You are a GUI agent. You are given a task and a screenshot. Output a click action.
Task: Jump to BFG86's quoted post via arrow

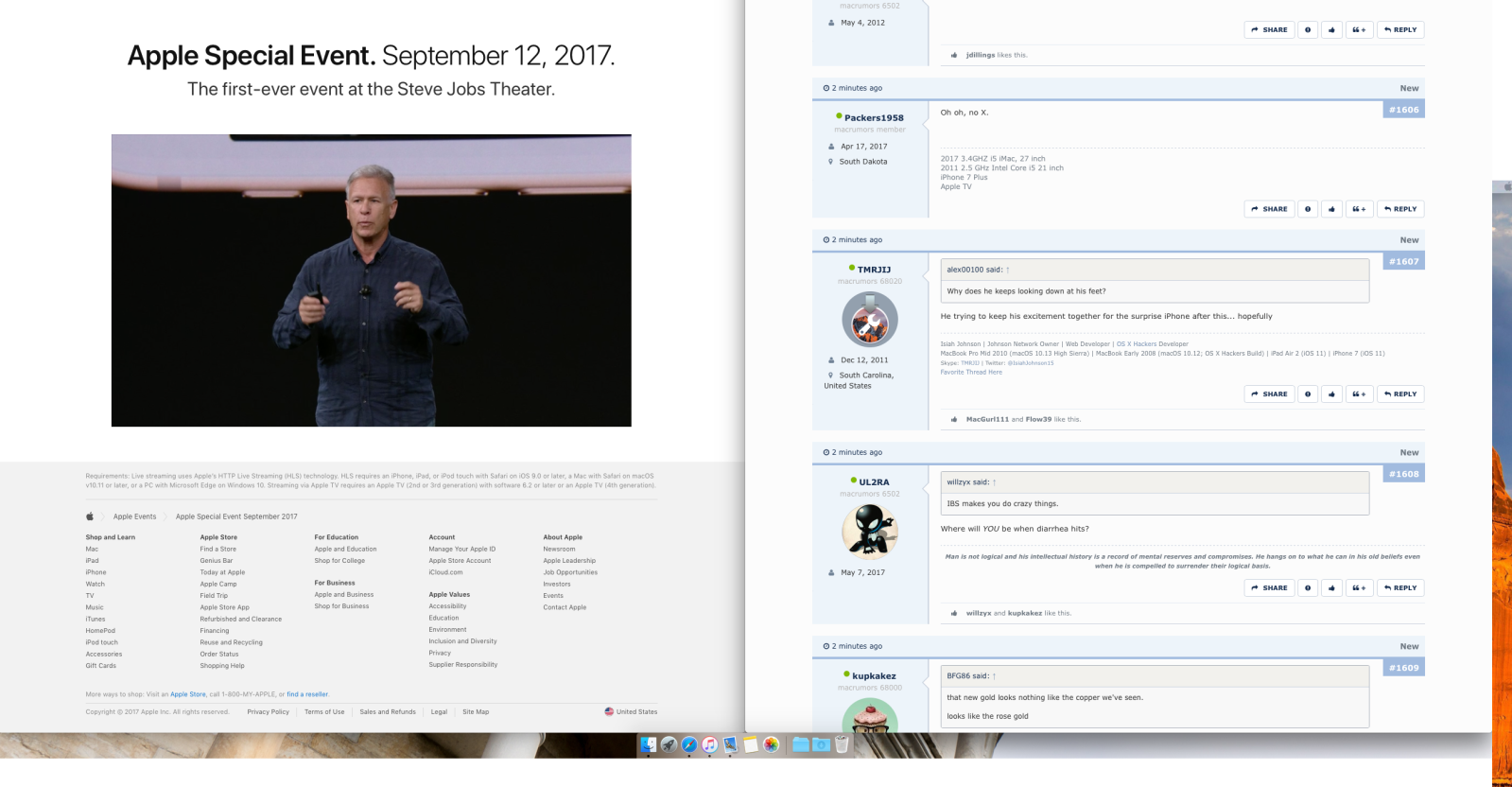coord(995,676)
